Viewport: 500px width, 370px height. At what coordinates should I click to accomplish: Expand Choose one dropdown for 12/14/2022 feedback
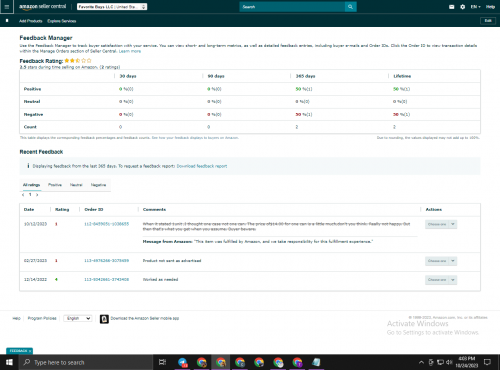coord(441,280)
